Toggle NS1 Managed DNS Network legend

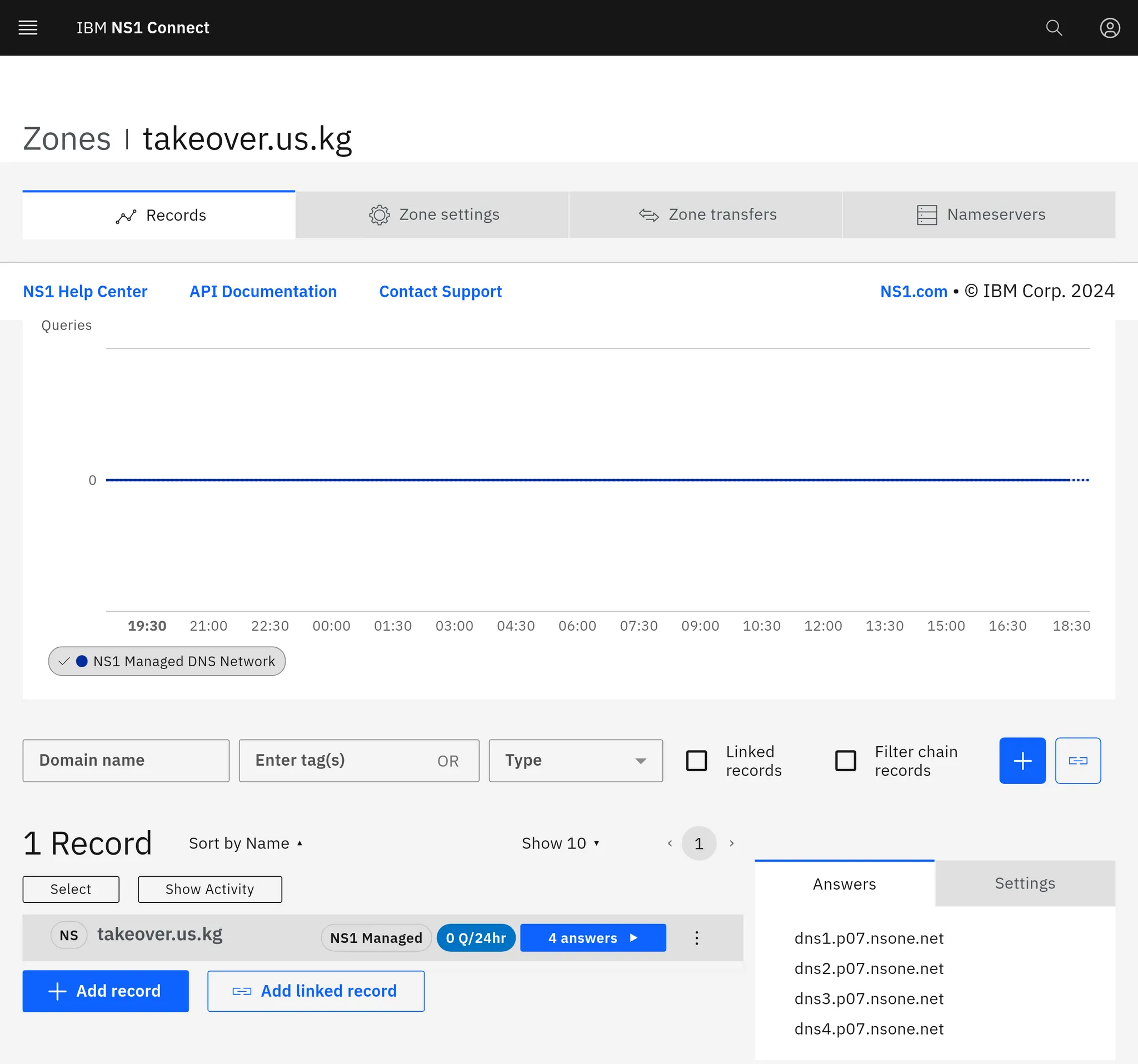pos(167,661)
